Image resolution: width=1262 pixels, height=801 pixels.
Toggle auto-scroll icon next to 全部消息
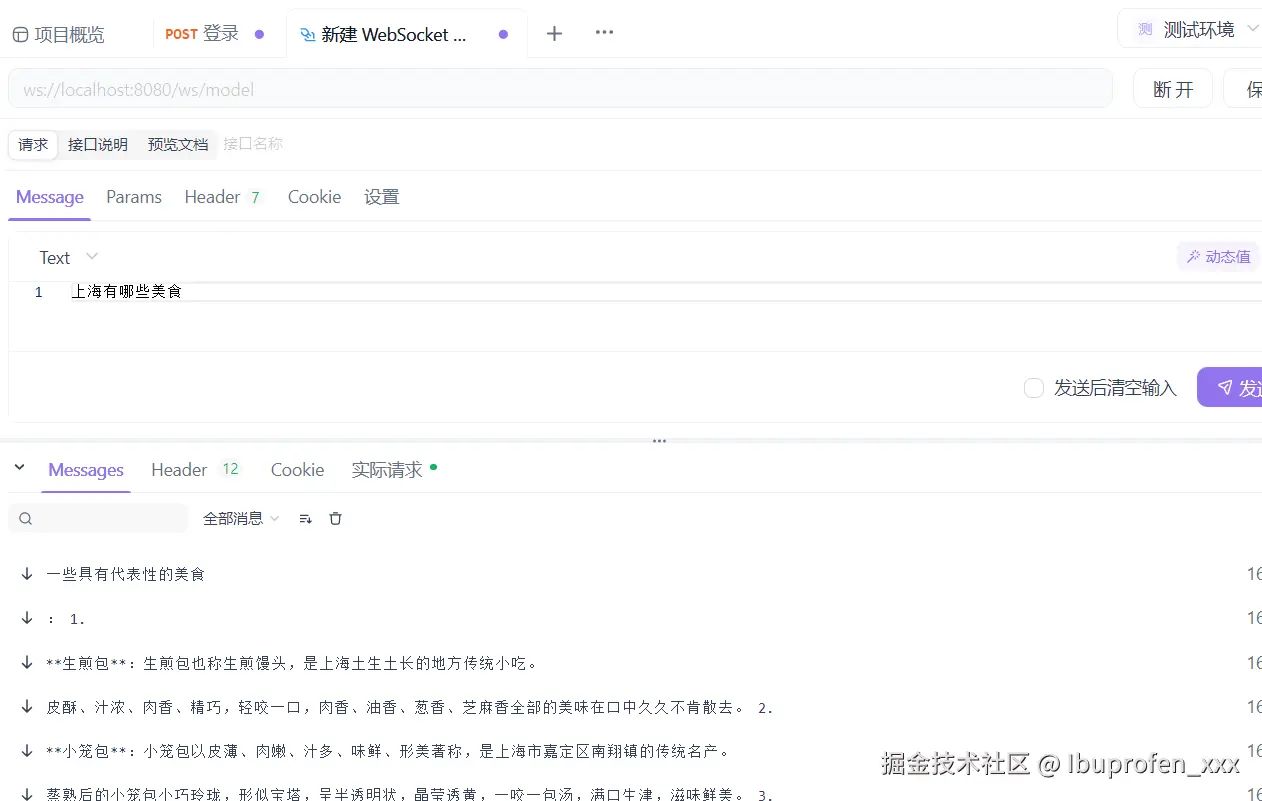click(305, 518)
